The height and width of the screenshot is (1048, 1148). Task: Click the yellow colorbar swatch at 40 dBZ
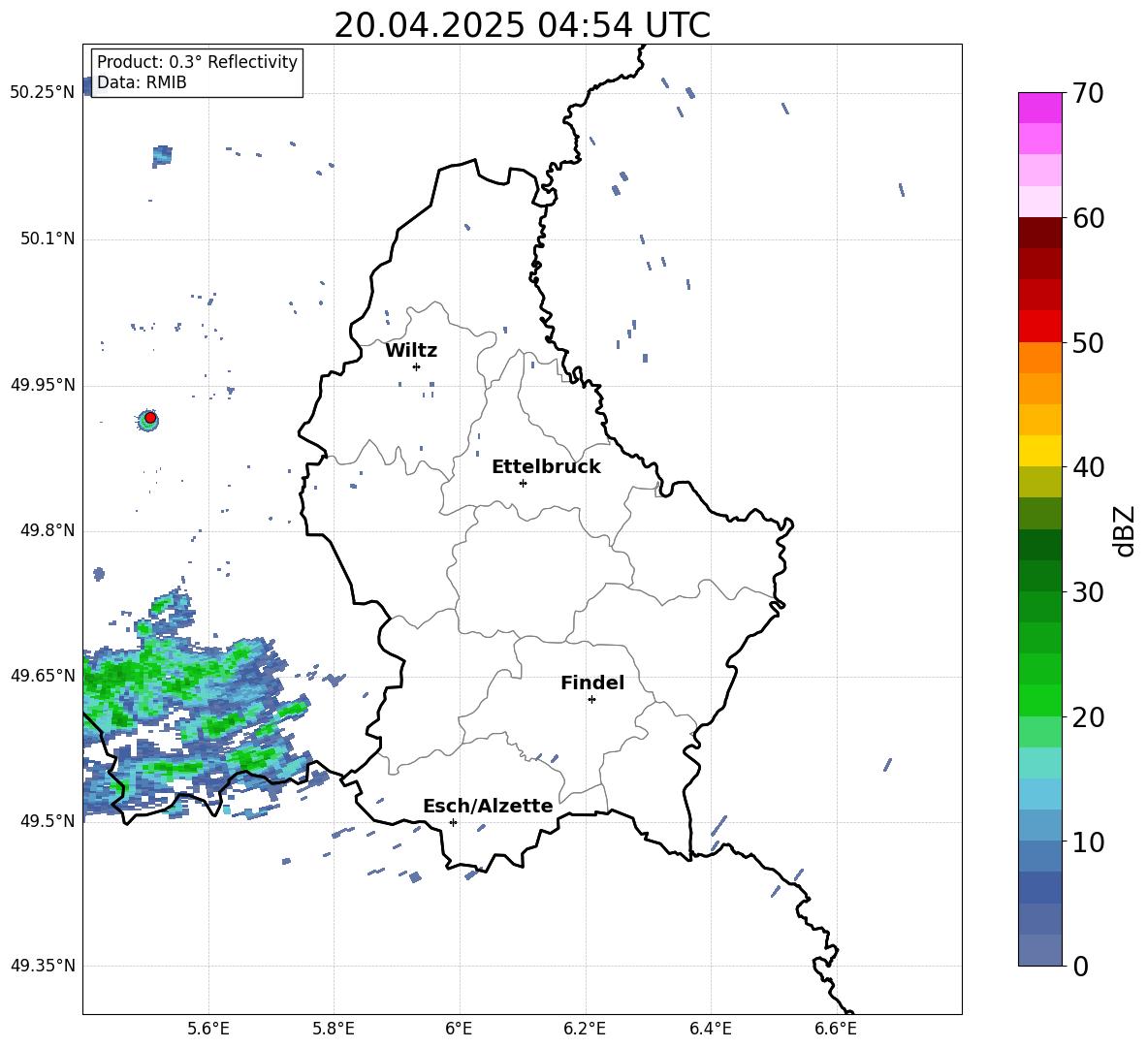(1040, 451)
